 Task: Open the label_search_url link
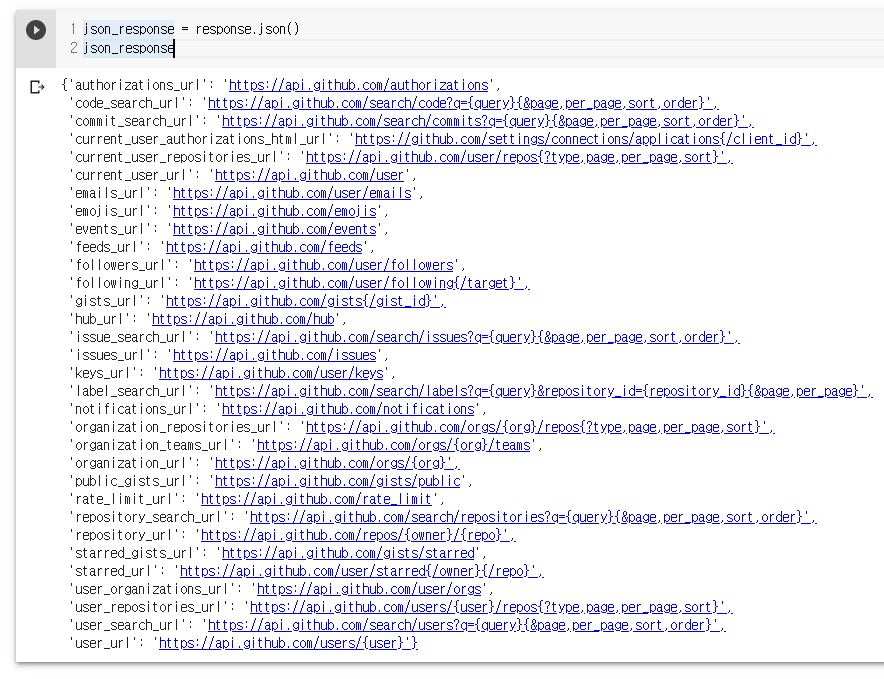(543, 391)
